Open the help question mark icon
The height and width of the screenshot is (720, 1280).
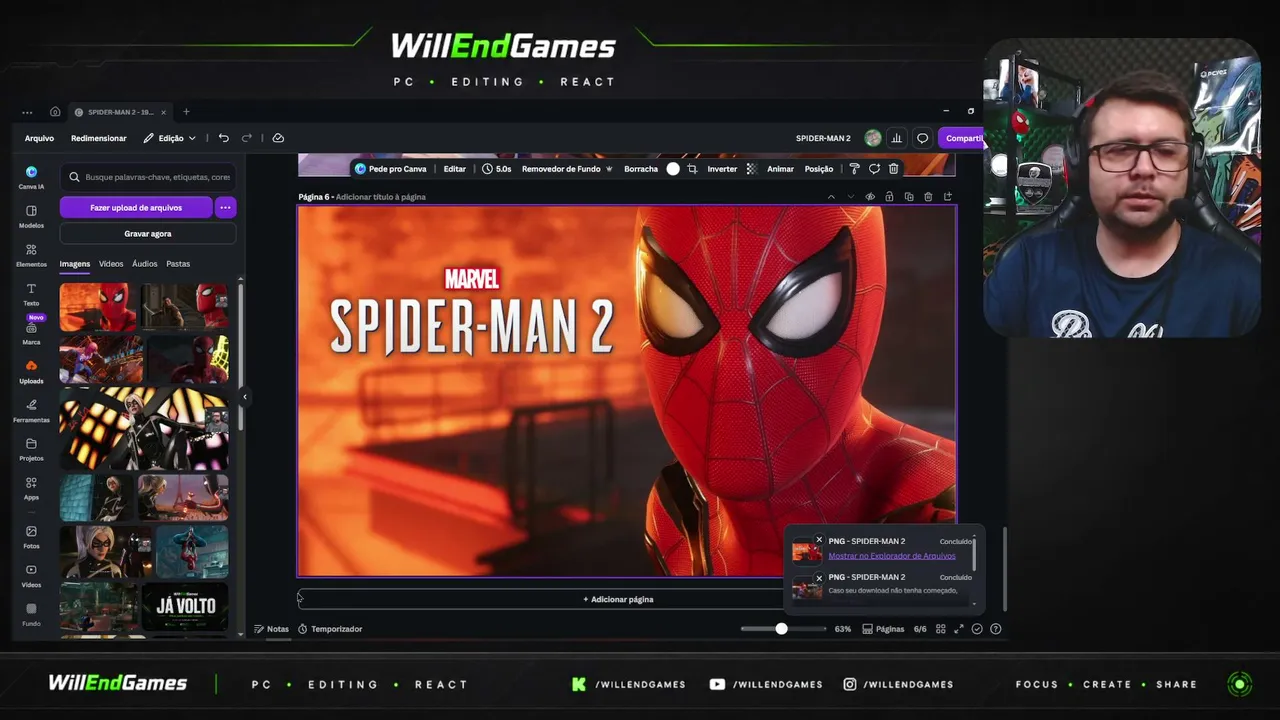point(995,629)
